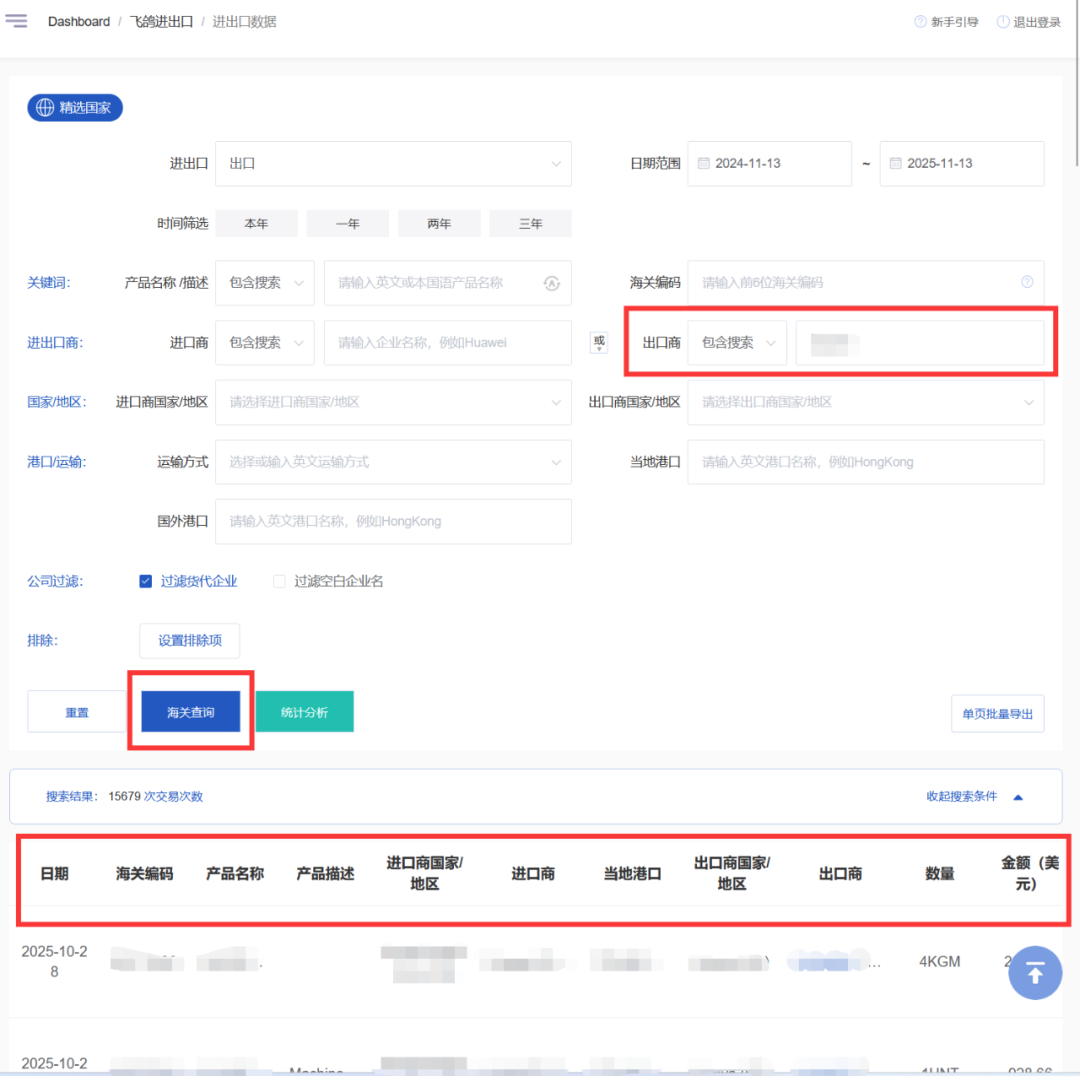Expand the 出口商 包含搜索 dropdown

point(737,343)
